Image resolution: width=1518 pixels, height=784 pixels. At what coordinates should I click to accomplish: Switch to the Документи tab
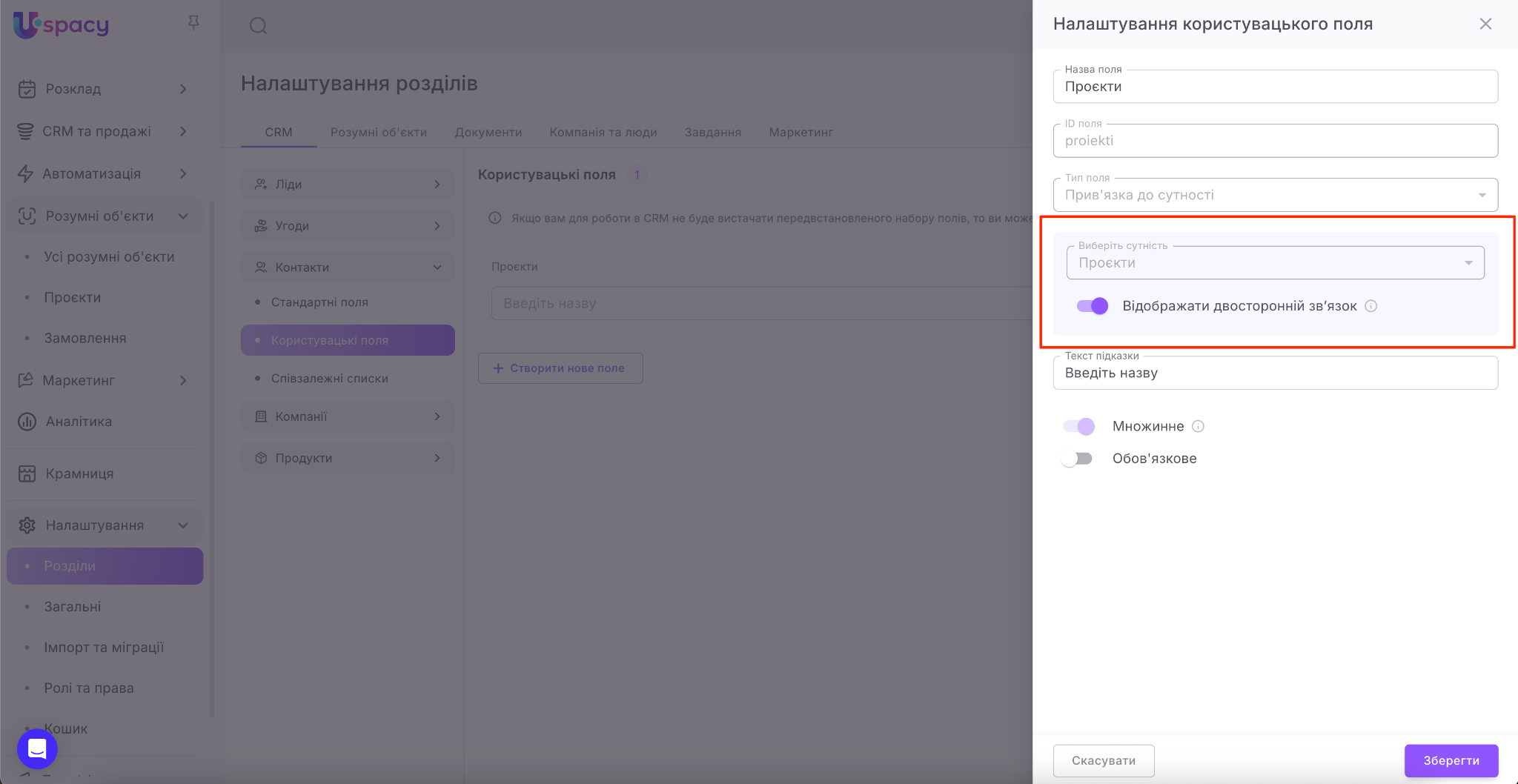[488, 132]
